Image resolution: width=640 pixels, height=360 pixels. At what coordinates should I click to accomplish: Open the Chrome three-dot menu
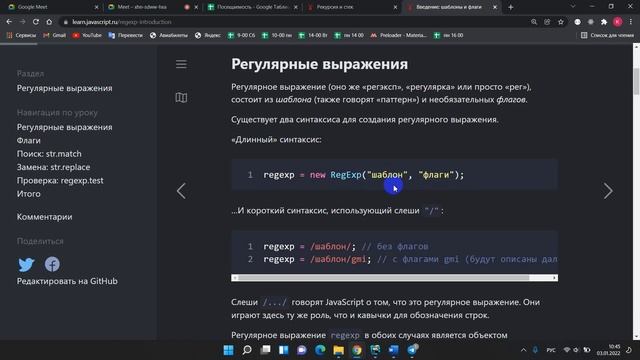[x=631, y=22]
